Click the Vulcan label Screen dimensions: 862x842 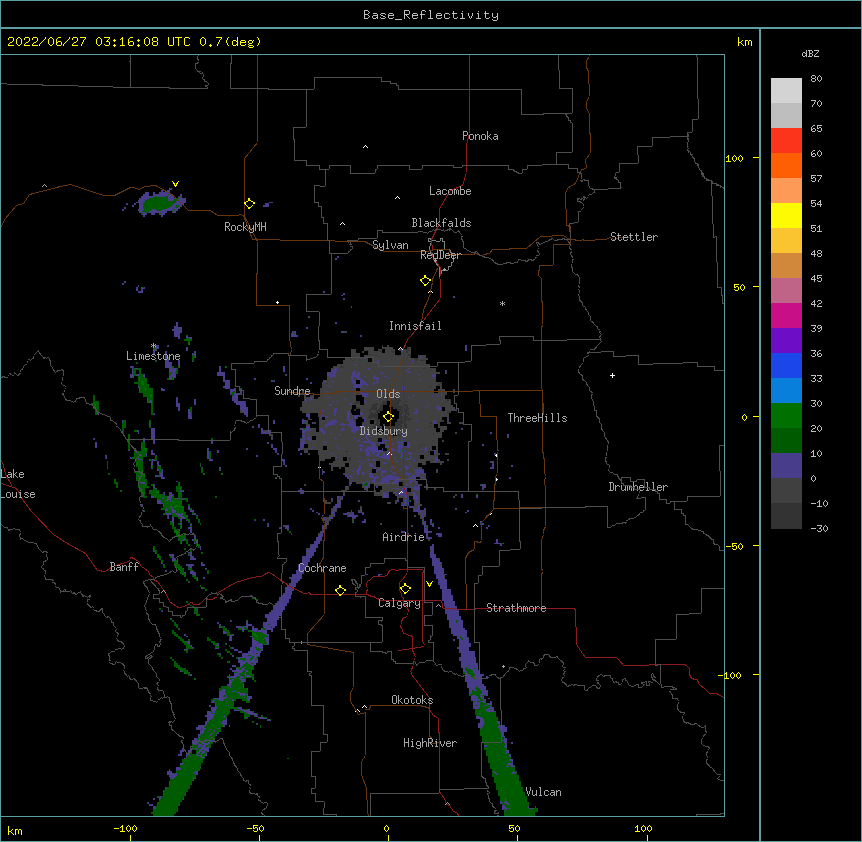tap(543, 792)
